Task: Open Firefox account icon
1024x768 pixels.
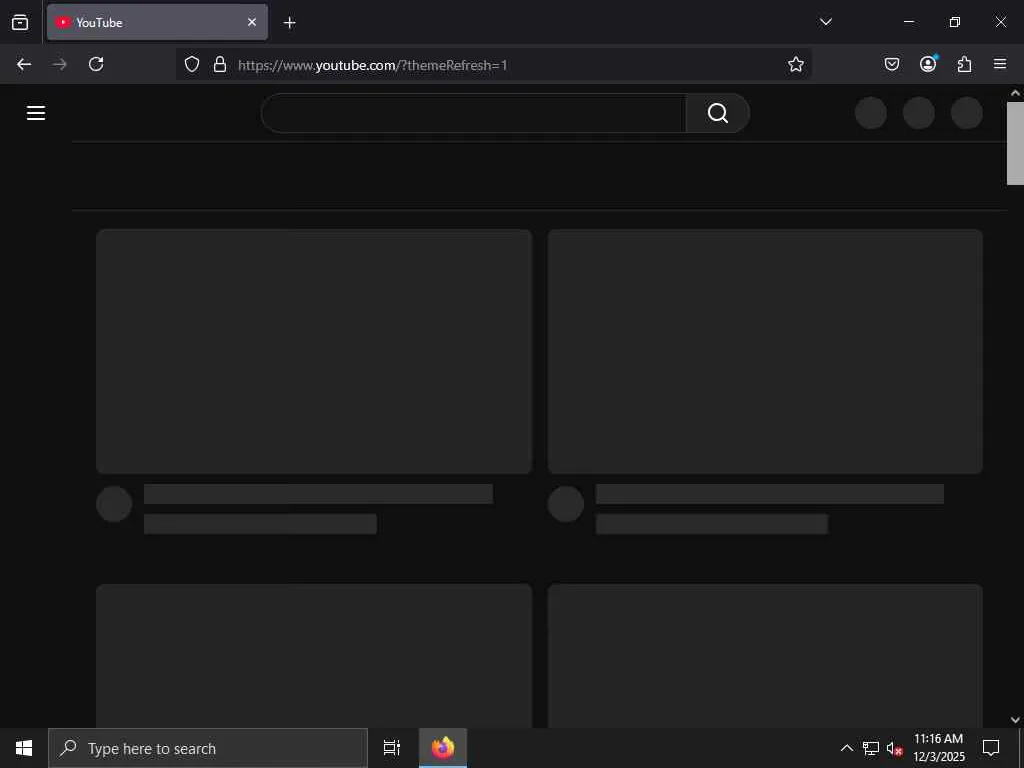Action: click(928, 64)
